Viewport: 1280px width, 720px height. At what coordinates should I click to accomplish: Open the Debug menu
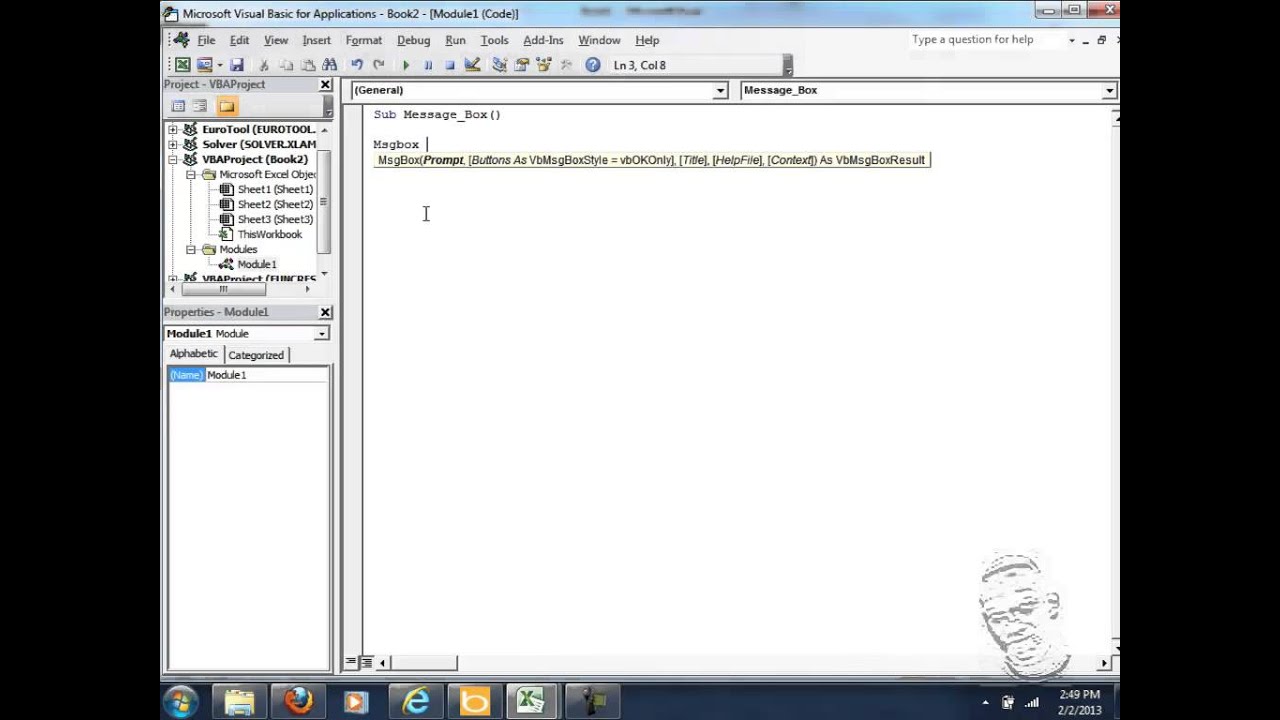pyautogui.click(x=413, y=40)
